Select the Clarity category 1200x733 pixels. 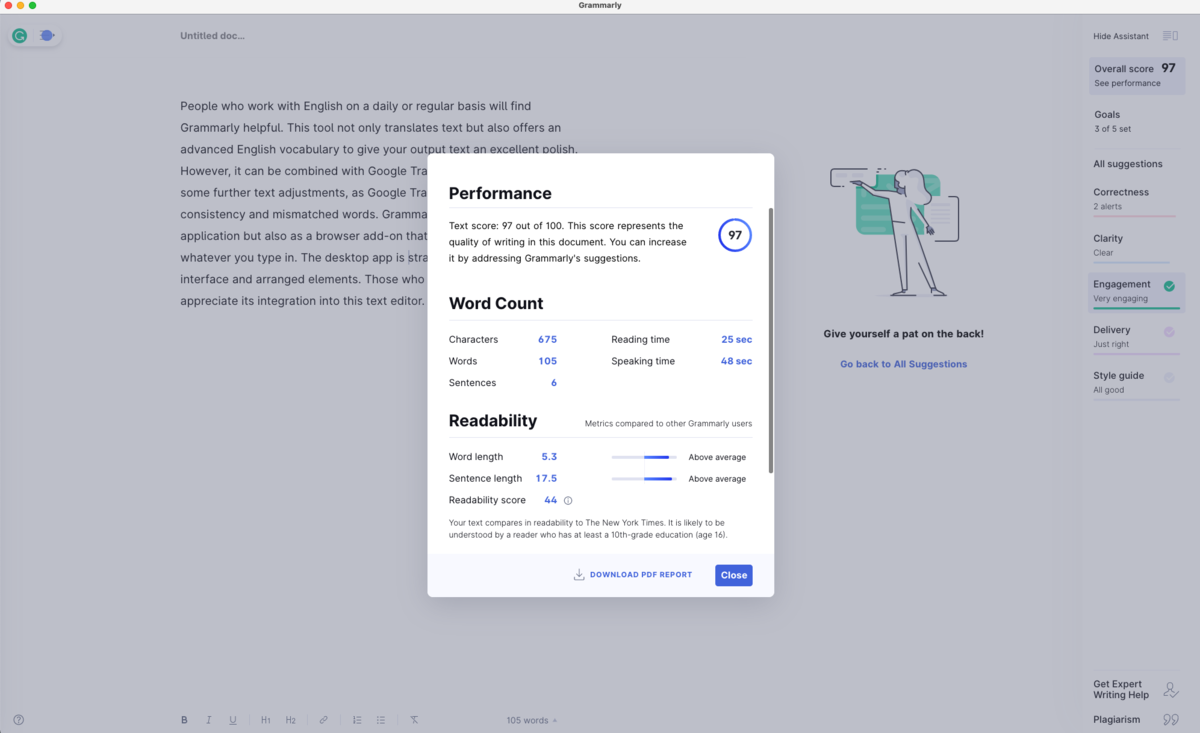click(x=1136, y=245)
